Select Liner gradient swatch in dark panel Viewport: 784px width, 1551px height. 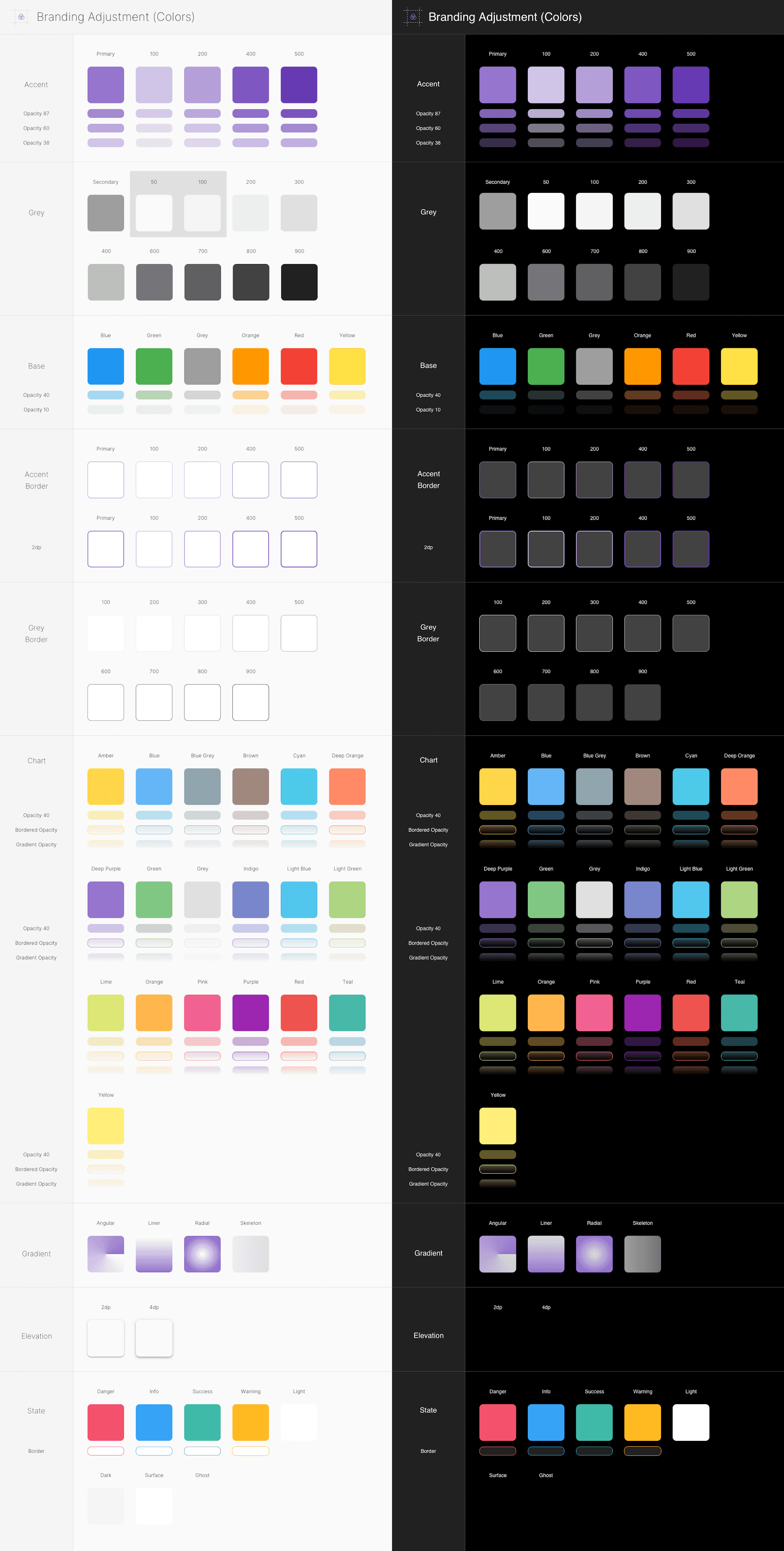546,1254
